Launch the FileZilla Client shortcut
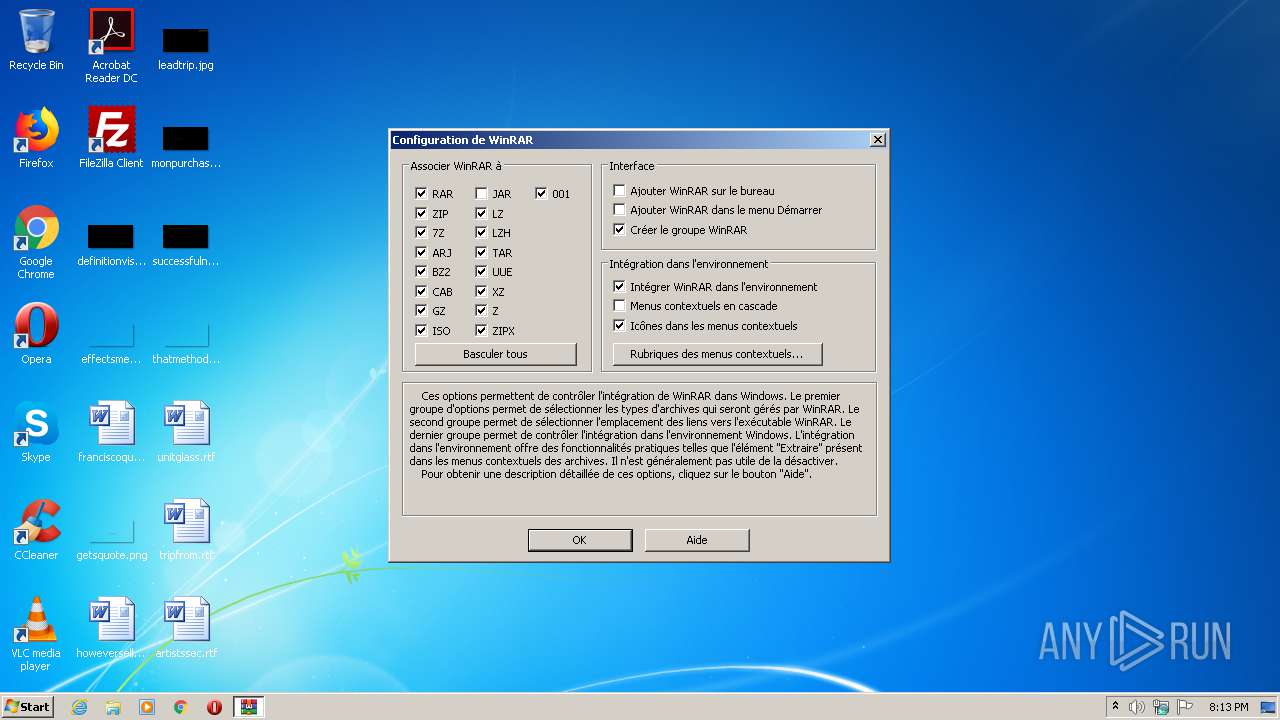Image resolution: width=1280 pixels, height=720 pixels. point(111,138)
